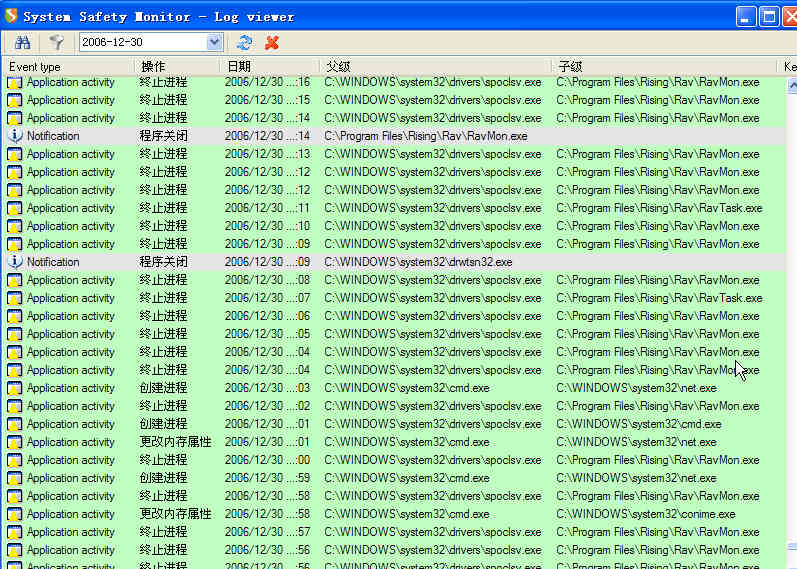
Task: Click 创建进程 in the :59 row
Action: pos(164,478)
